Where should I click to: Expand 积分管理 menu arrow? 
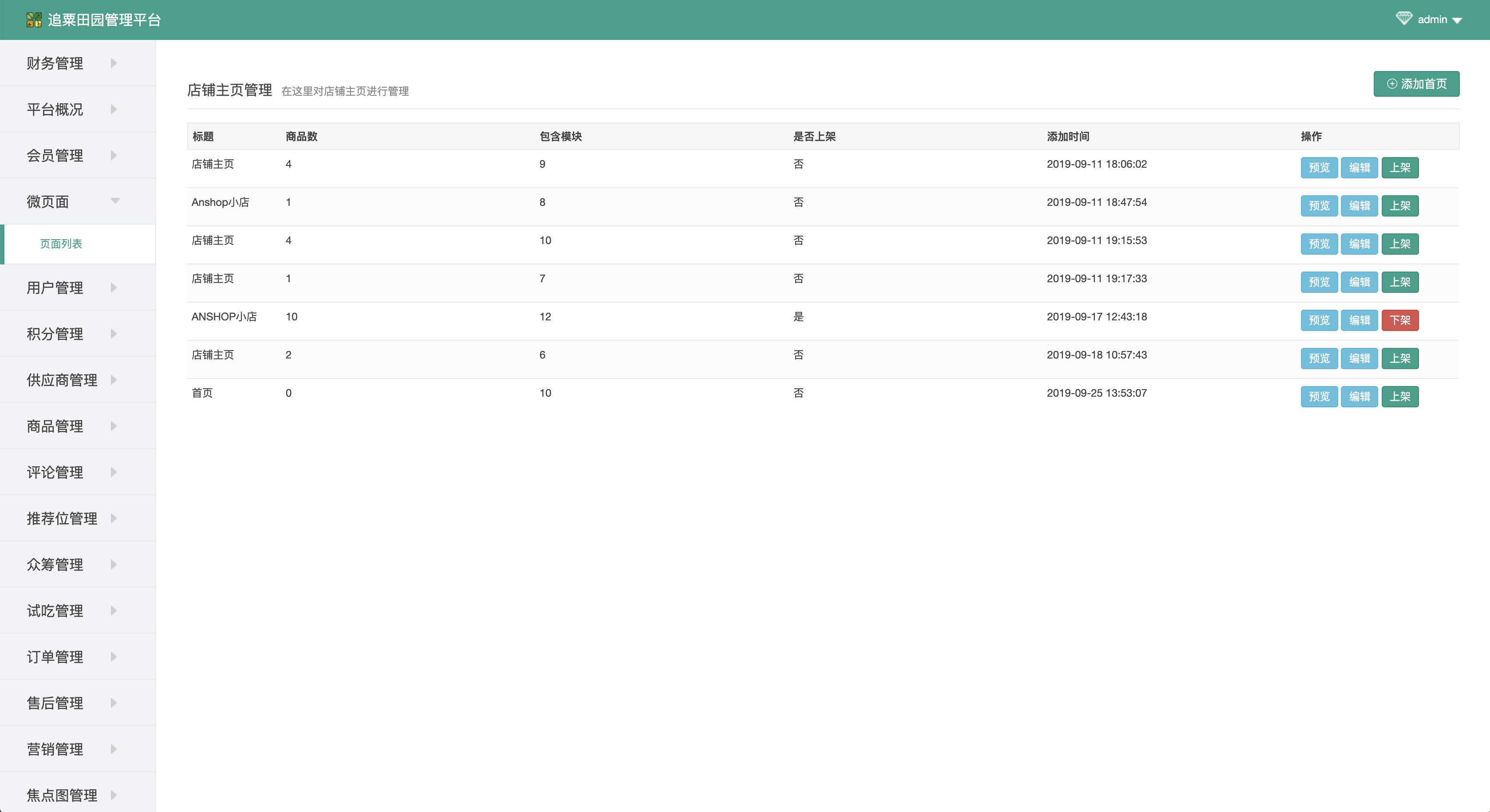coord(114,334)
